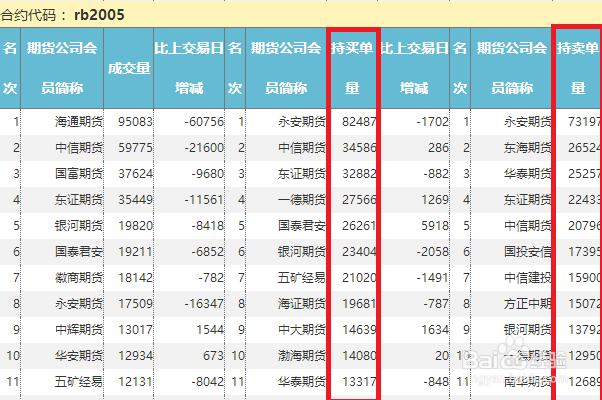602x400 pixels.
Task: Click volume value 19211
Action: pyautogui.click(x=136, y=251)
